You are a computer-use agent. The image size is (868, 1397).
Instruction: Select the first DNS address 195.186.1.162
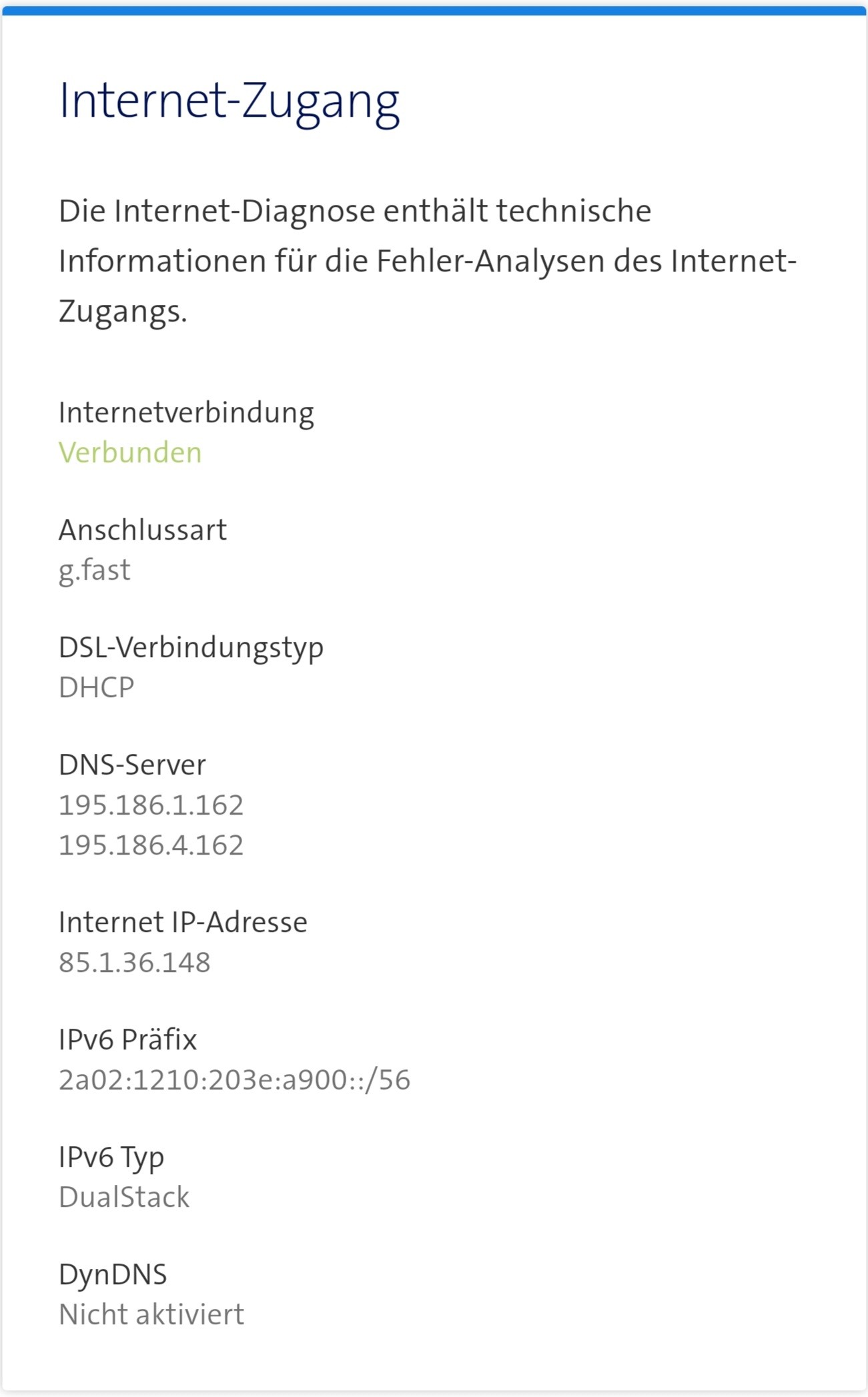151,805
